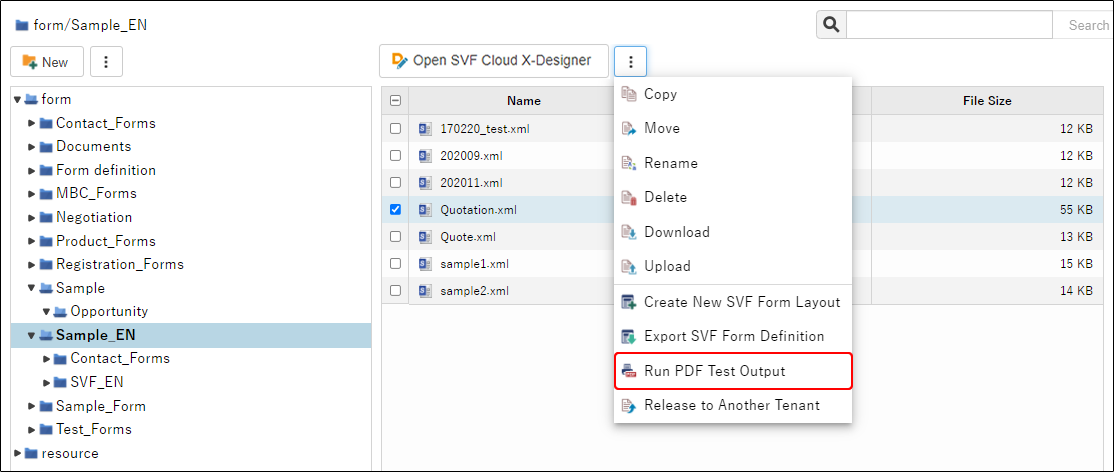This screenshot has height=472, width=1114.
Task: Click the folder icon beside resource
Action: tap(31, 454)
